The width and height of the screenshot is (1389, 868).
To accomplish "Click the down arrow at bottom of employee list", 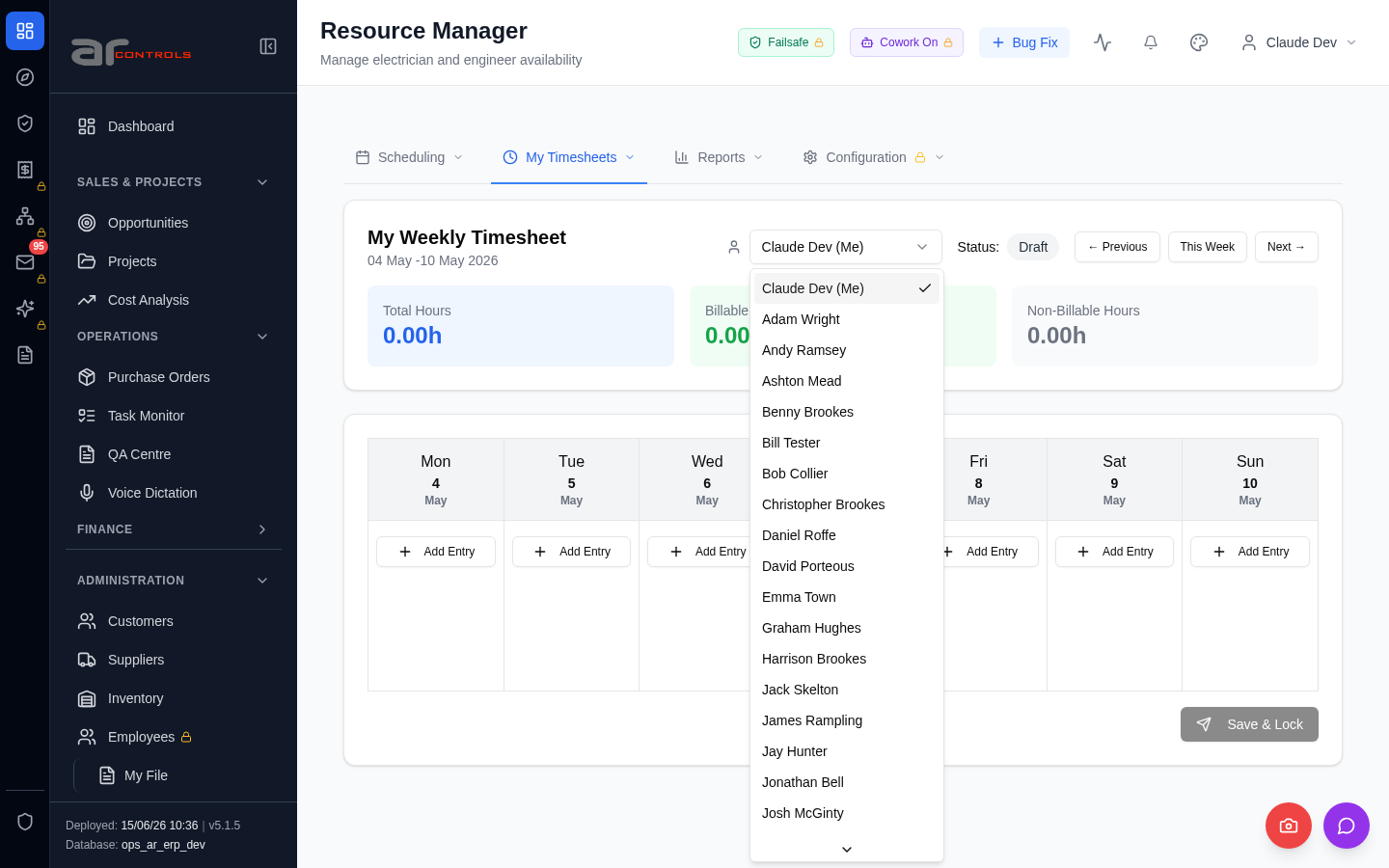I will (x=847, y=850).
